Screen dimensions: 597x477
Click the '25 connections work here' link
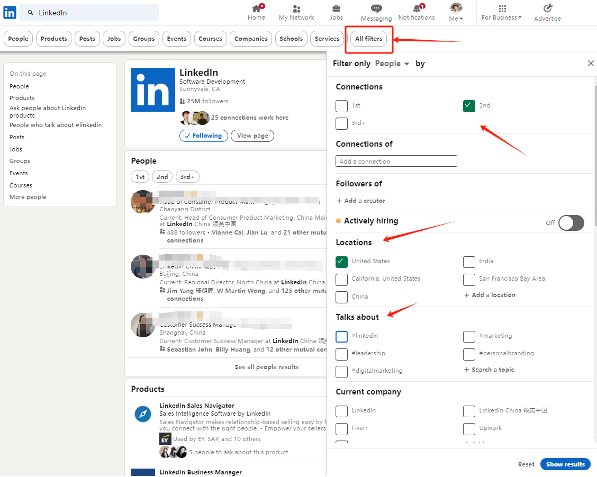pos(250,118)
